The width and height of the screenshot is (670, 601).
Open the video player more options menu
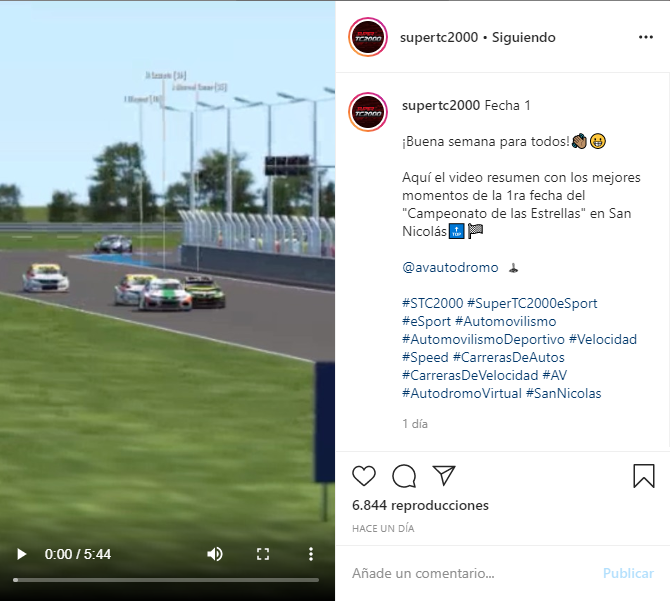click(x=311, y=554)
